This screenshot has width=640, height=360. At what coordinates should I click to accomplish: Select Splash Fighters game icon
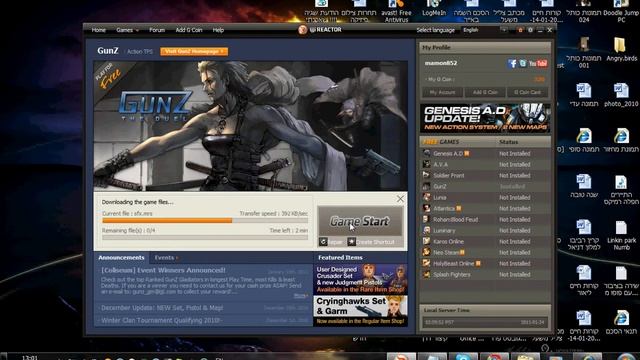click(x=427, y=274)
